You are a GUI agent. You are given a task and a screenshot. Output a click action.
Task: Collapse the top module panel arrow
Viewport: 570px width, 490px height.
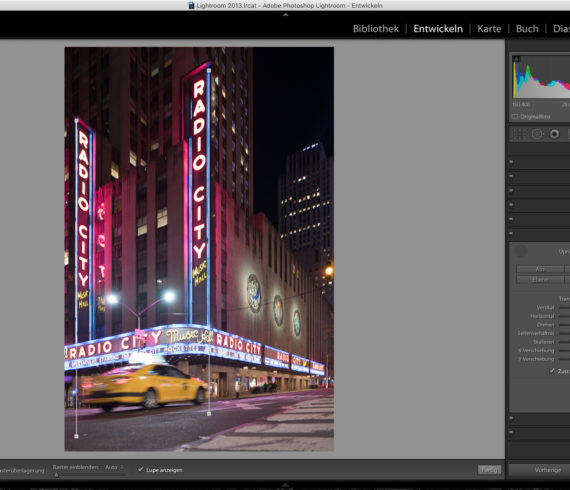click(285, 15)
